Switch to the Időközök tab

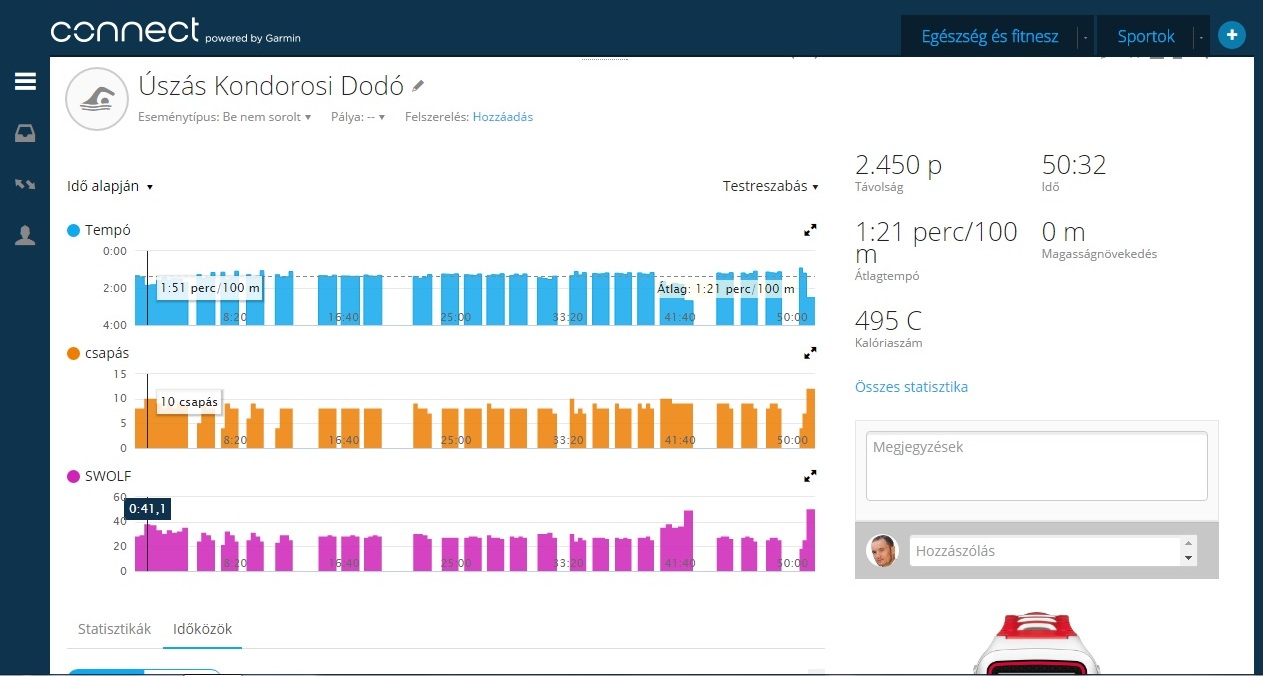coord(203,629)
